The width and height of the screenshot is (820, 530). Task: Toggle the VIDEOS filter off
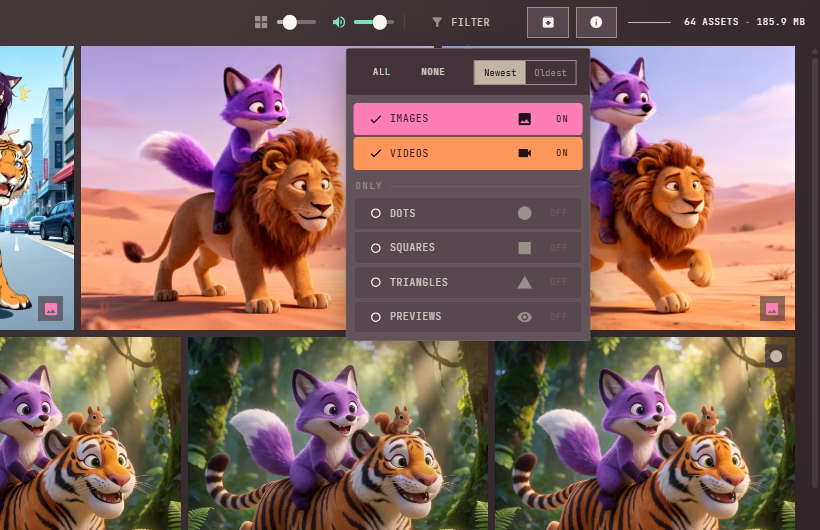(x=468, y=153)
